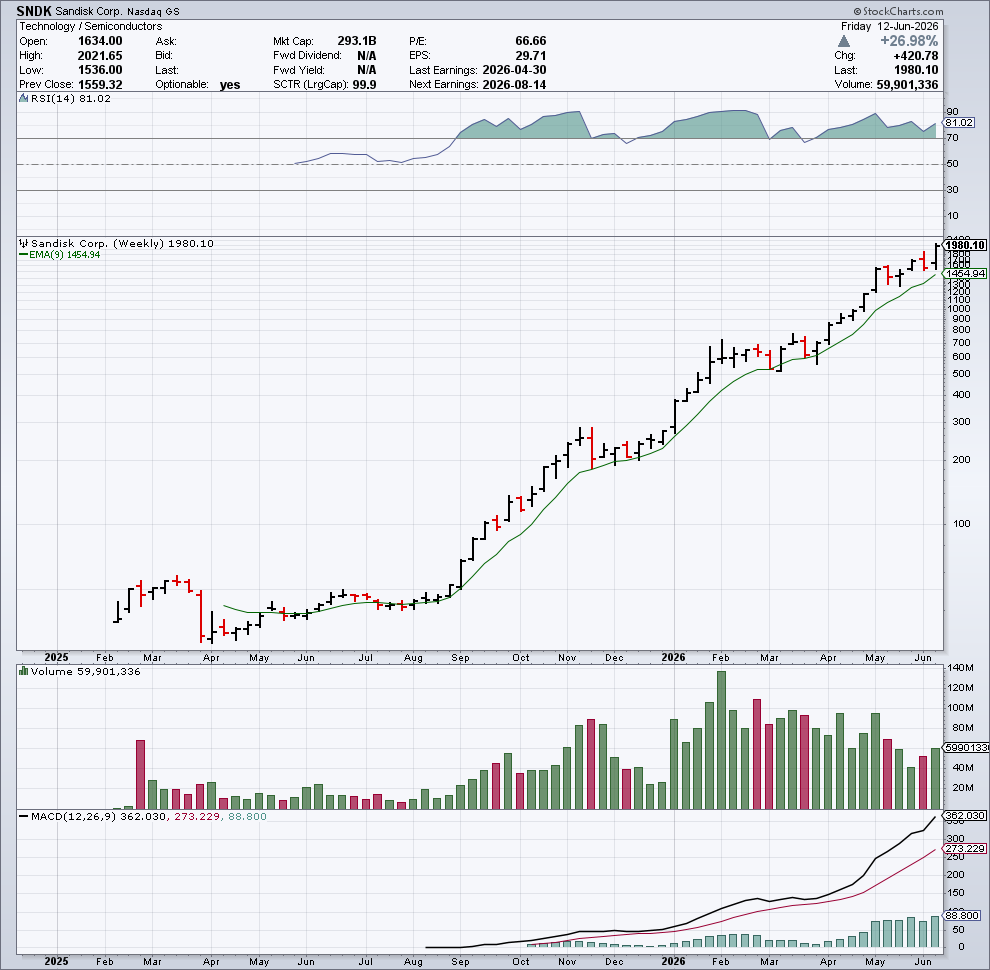990x970 pixels.
Task: Click the MACD legend line marker
Action: pos(23,817)
